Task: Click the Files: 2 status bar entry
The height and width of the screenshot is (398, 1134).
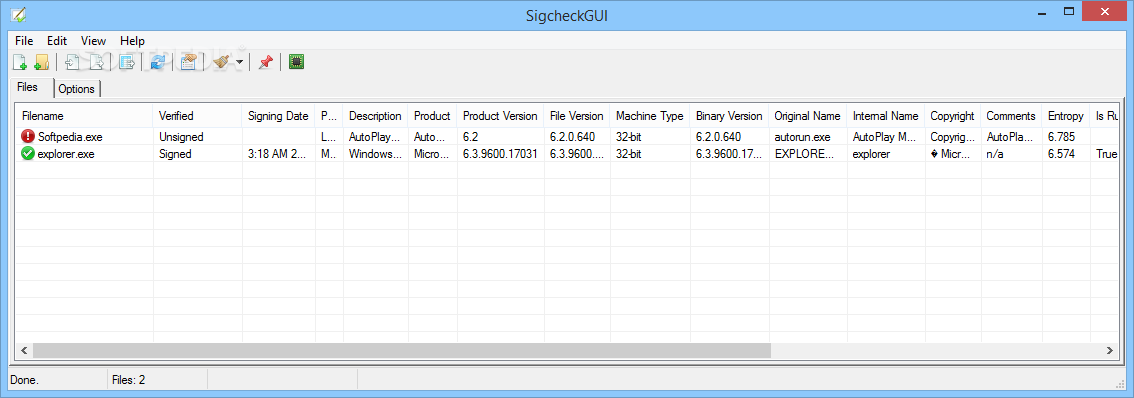Action: point(128,379)
